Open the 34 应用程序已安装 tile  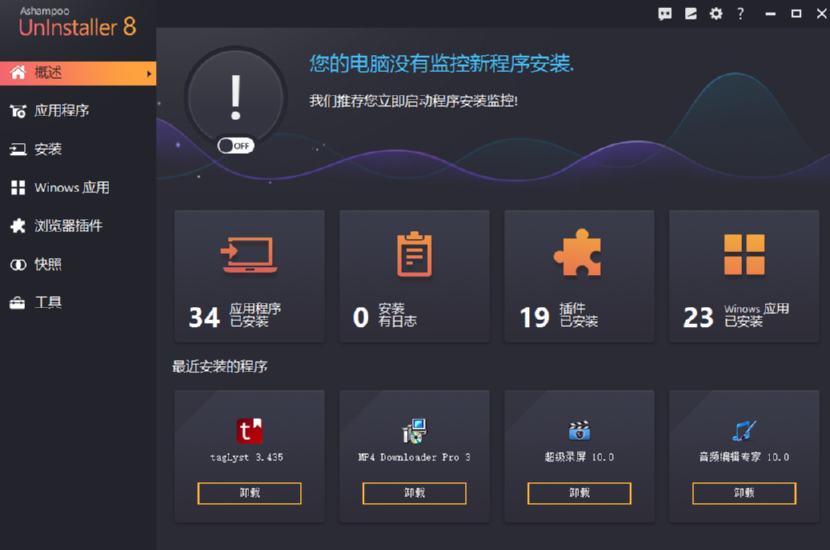[249, 276]
